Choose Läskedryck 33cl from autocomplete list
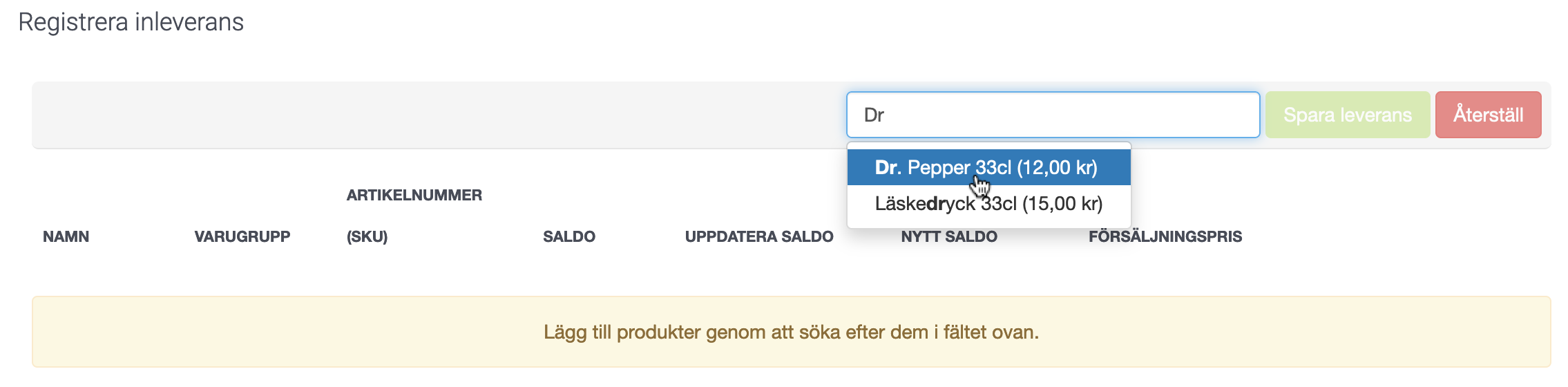The height and width of the screenshot is (387, 1568). pos(988,204)
